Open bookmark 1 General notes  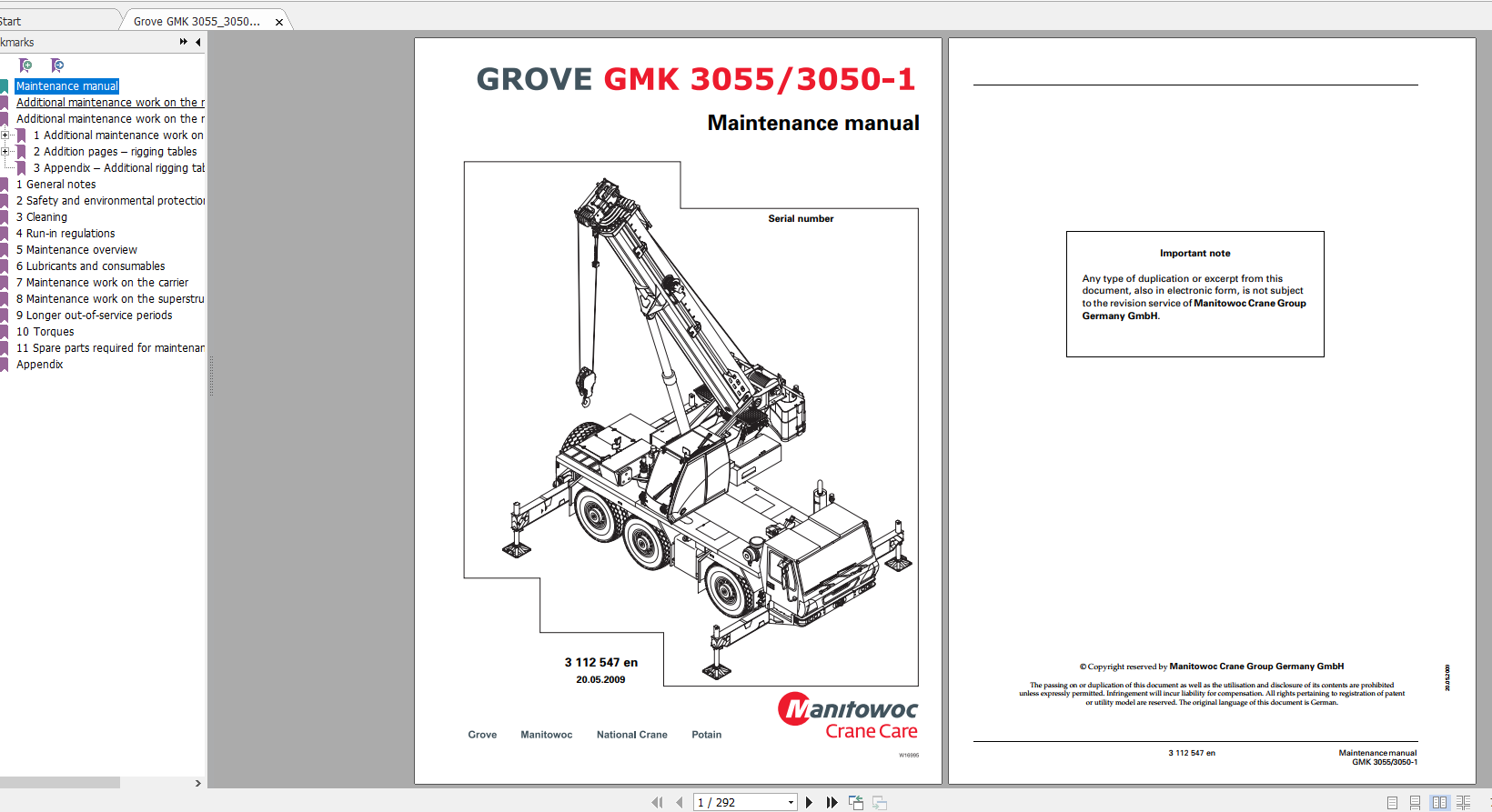tap(55, 184)
